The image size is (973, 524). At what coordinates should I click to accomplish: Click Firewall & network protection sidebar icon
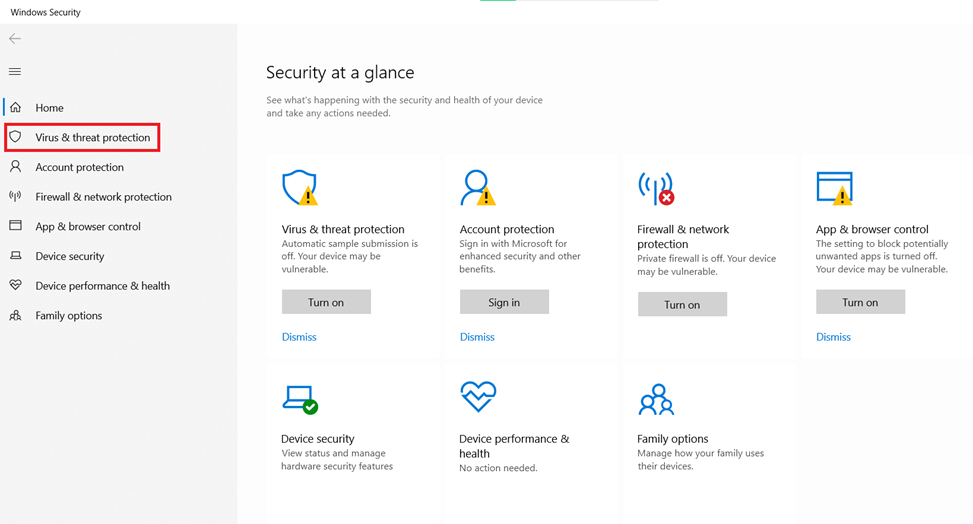click(x=15, y=197)
